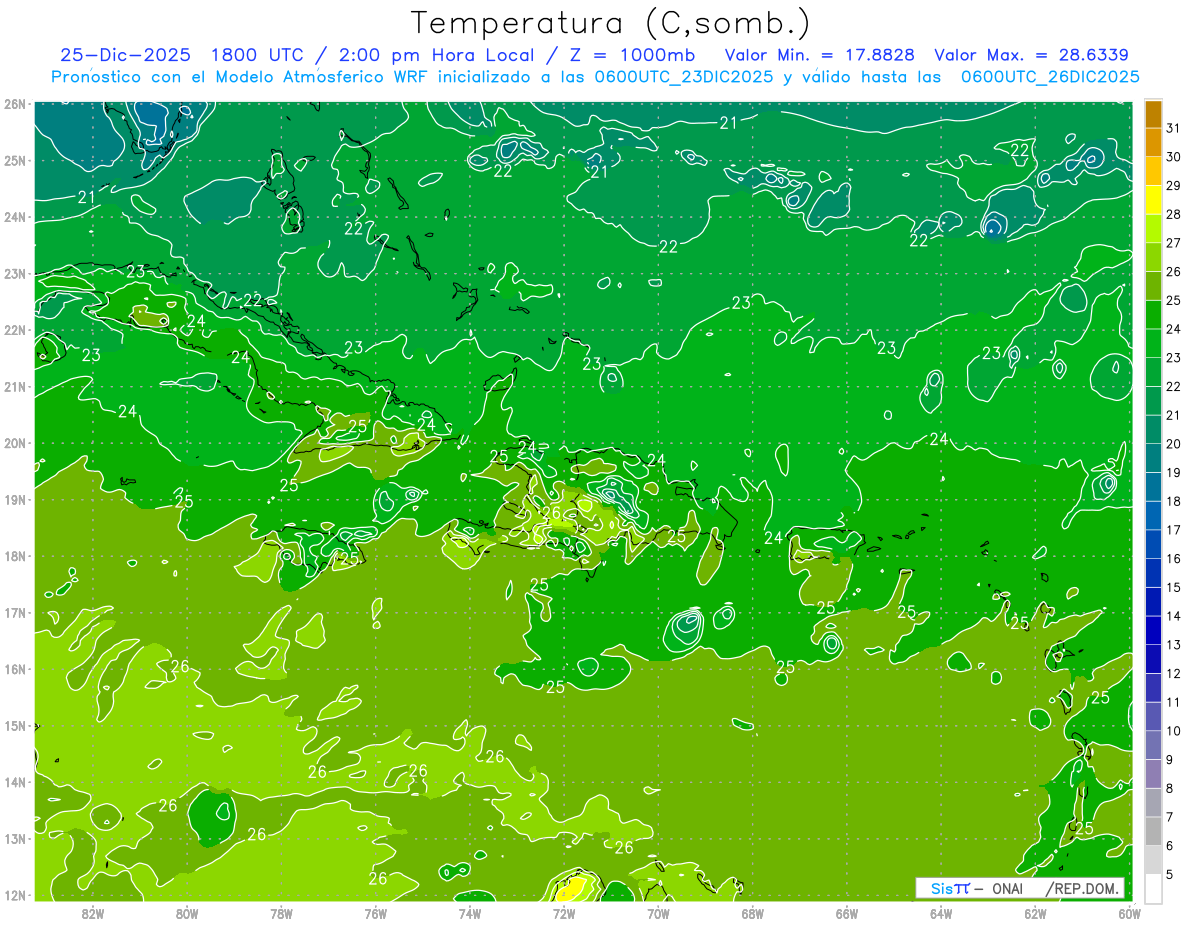Click the 16N latitude axis label
Viewport: 1200px width, 927px height.
click(15, 669)
